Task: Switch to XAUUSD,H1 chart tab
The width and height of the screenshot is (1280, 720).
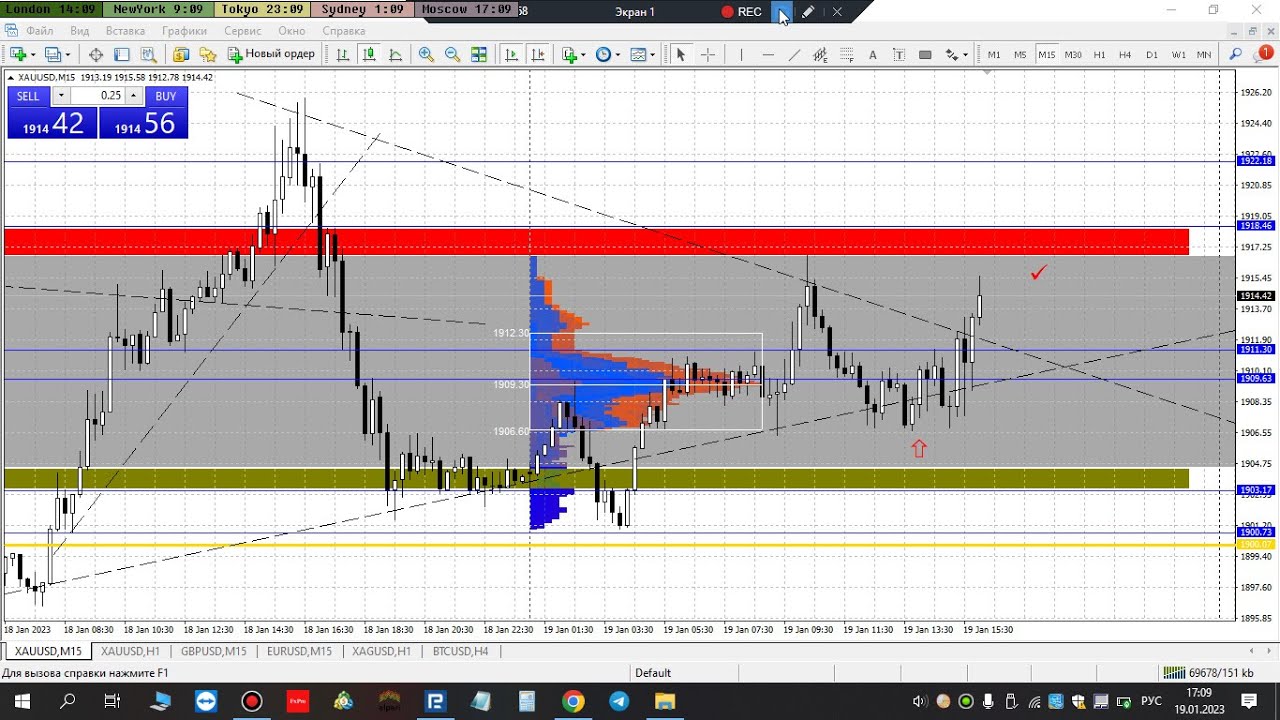Action: coord(130,651)
